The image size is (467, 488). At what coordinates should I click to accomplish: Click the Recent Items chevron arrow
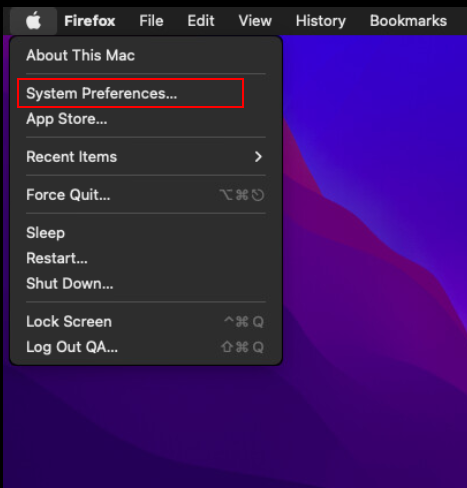click(258, 157)
